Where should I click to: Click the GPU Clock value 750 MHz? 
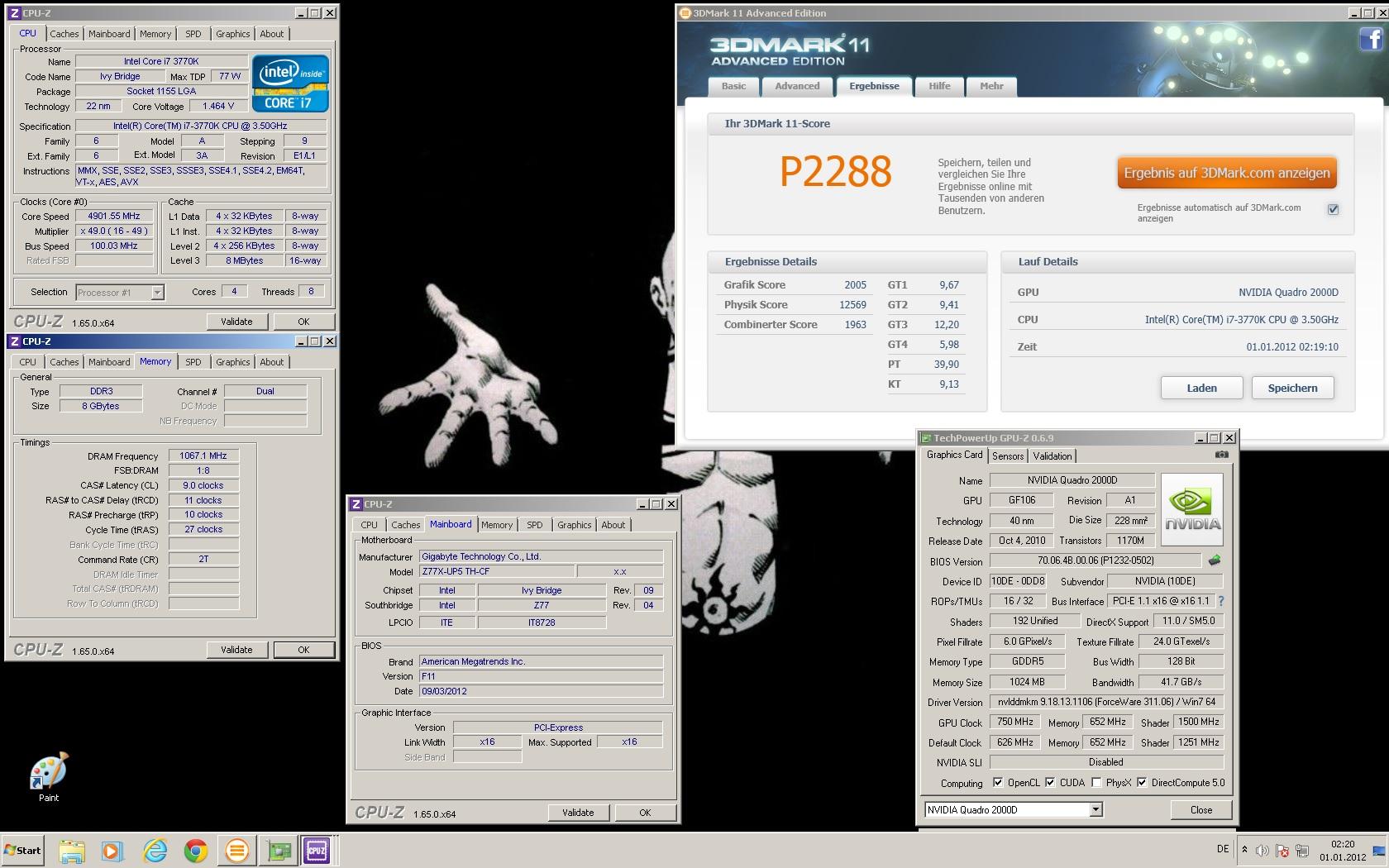tap(1014, 722)
